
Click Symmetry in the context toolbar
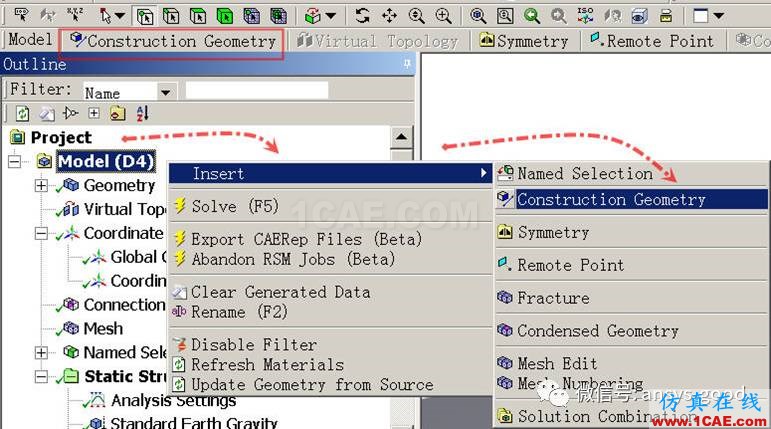tap(524, 41)
